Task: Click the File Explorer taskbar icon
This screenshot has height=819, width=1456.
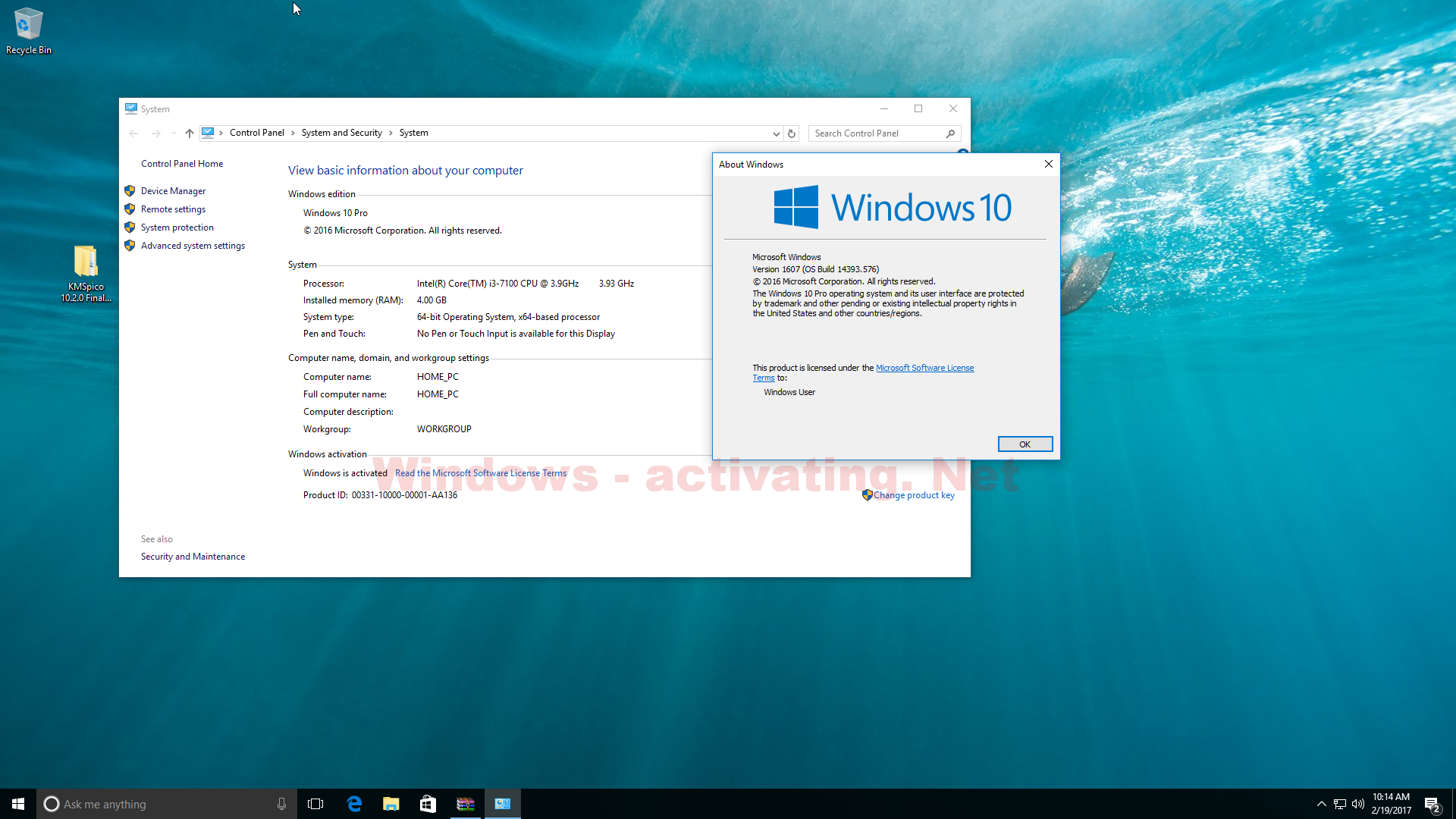Action: (391, 804)
